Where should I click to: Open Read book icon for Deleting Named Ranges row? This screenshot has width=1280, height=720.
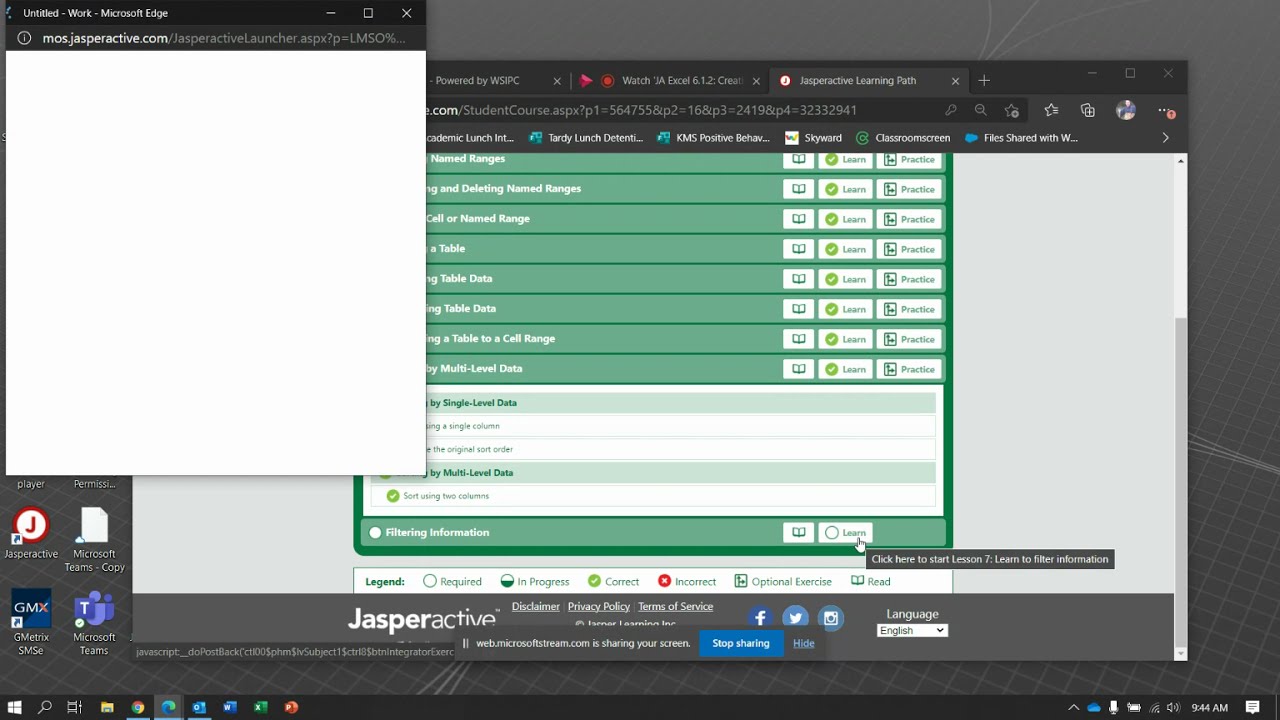point(798,189)
